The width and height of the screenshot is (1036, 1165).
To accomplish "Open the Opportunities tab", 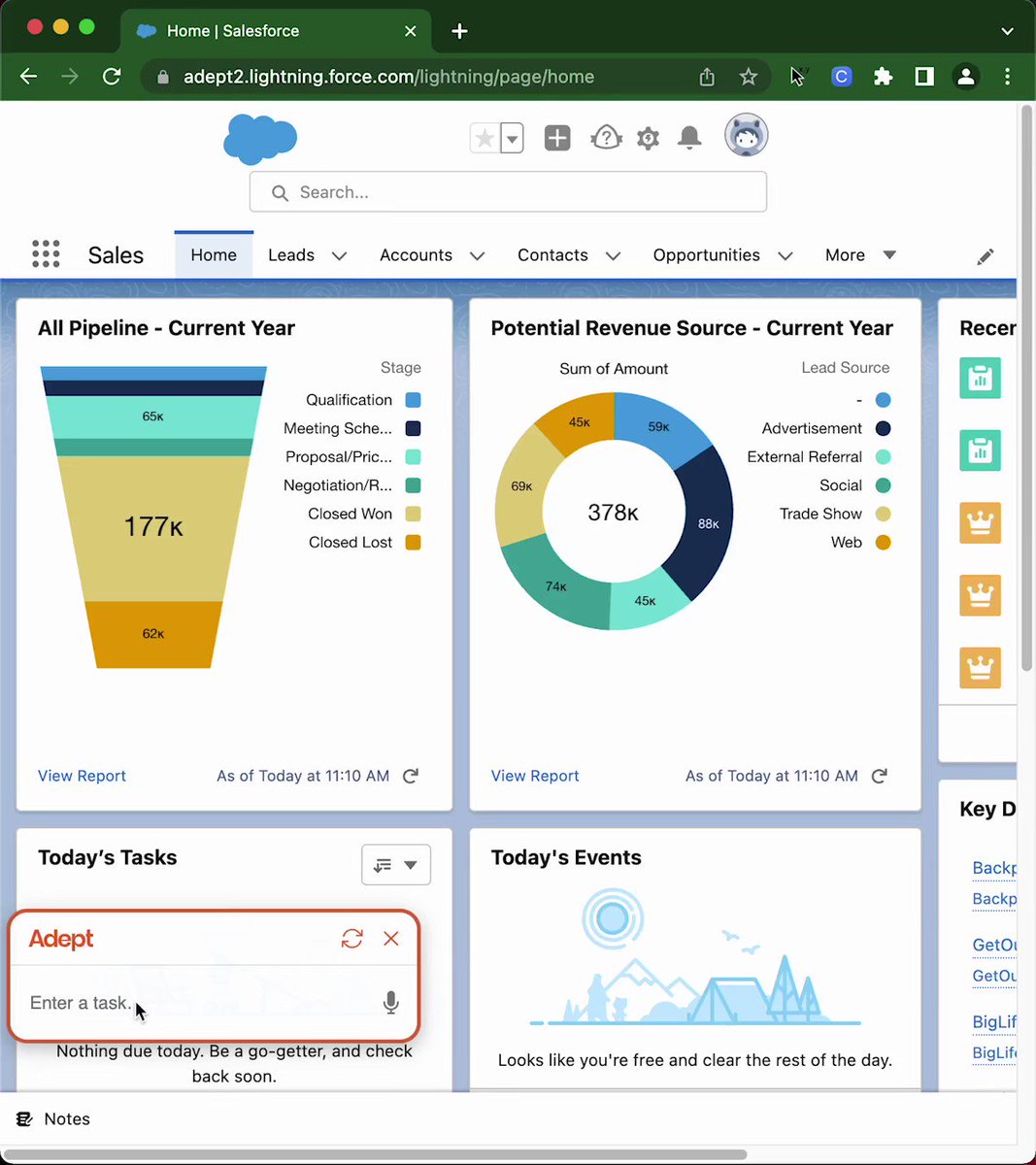I will pyautogui.click(x=706, y=254).
